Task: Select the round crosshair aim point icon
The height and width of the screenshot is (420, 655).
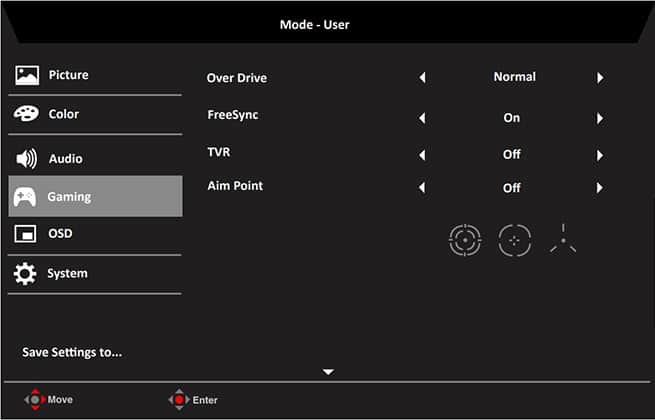Action: pos(464,240)
